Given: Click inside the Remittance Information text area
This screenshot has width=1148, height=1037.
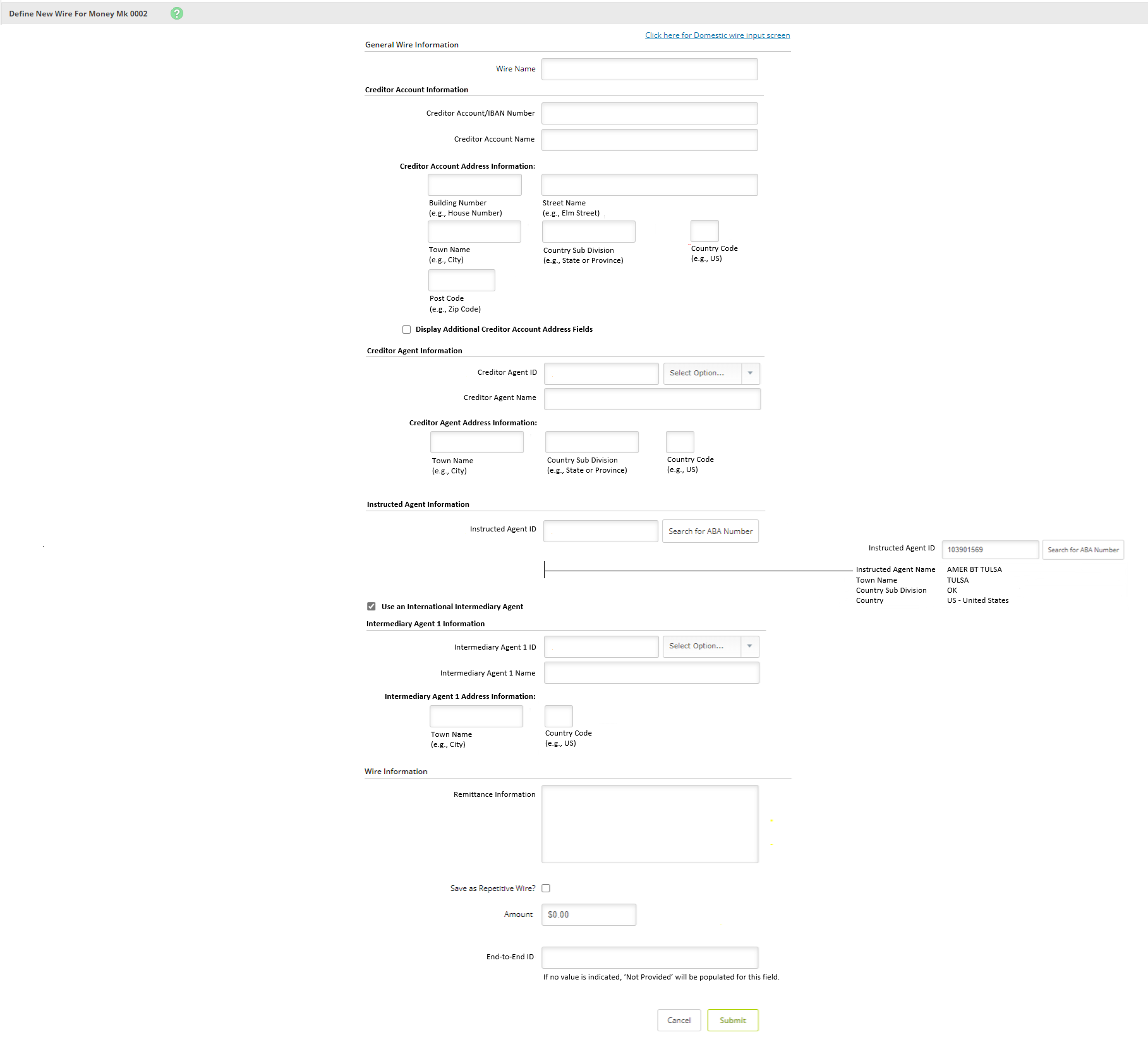Looking at the screenshot, I should click(649, 823).
